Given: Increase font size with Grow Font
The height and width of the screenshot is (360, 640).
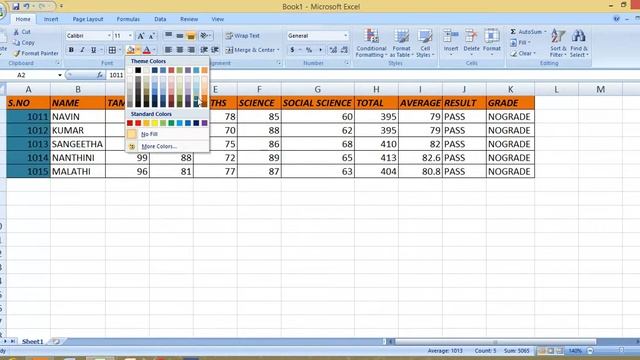Looking at the screenshot, I should [x=140, y=36].
